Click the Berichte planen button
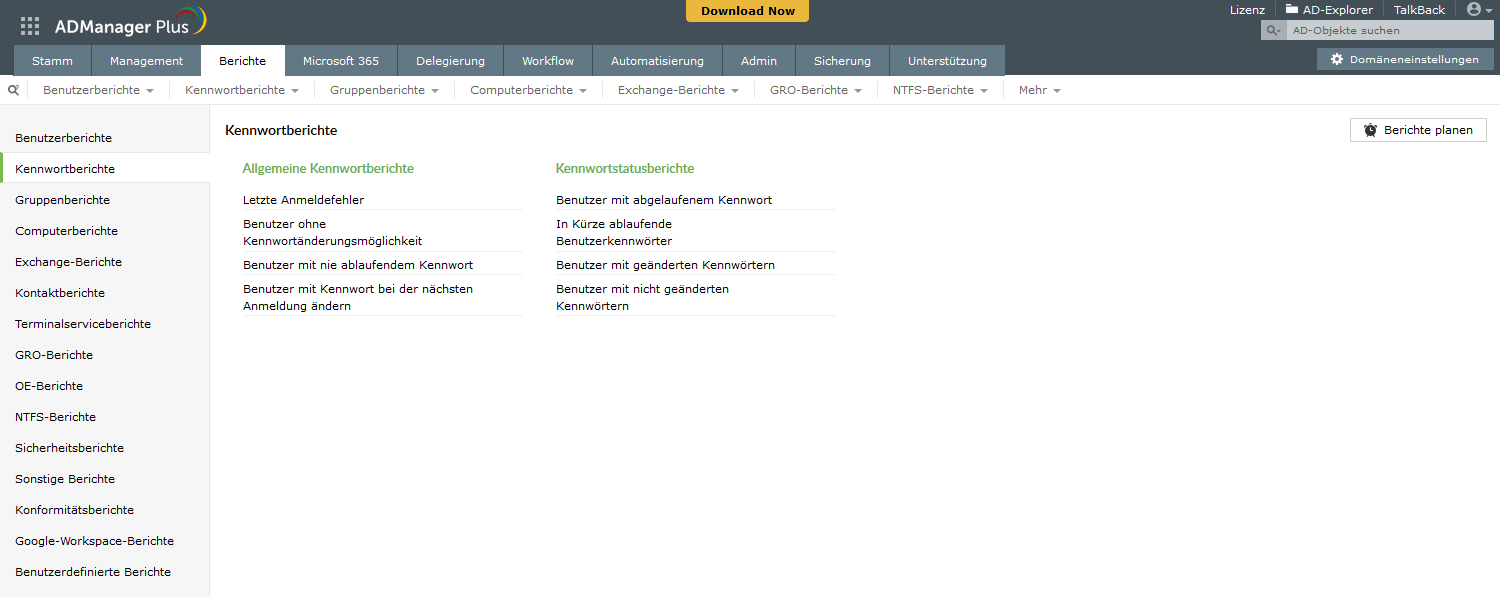The width and height of the screenshot is (1500, 597). click(1417, 130)
